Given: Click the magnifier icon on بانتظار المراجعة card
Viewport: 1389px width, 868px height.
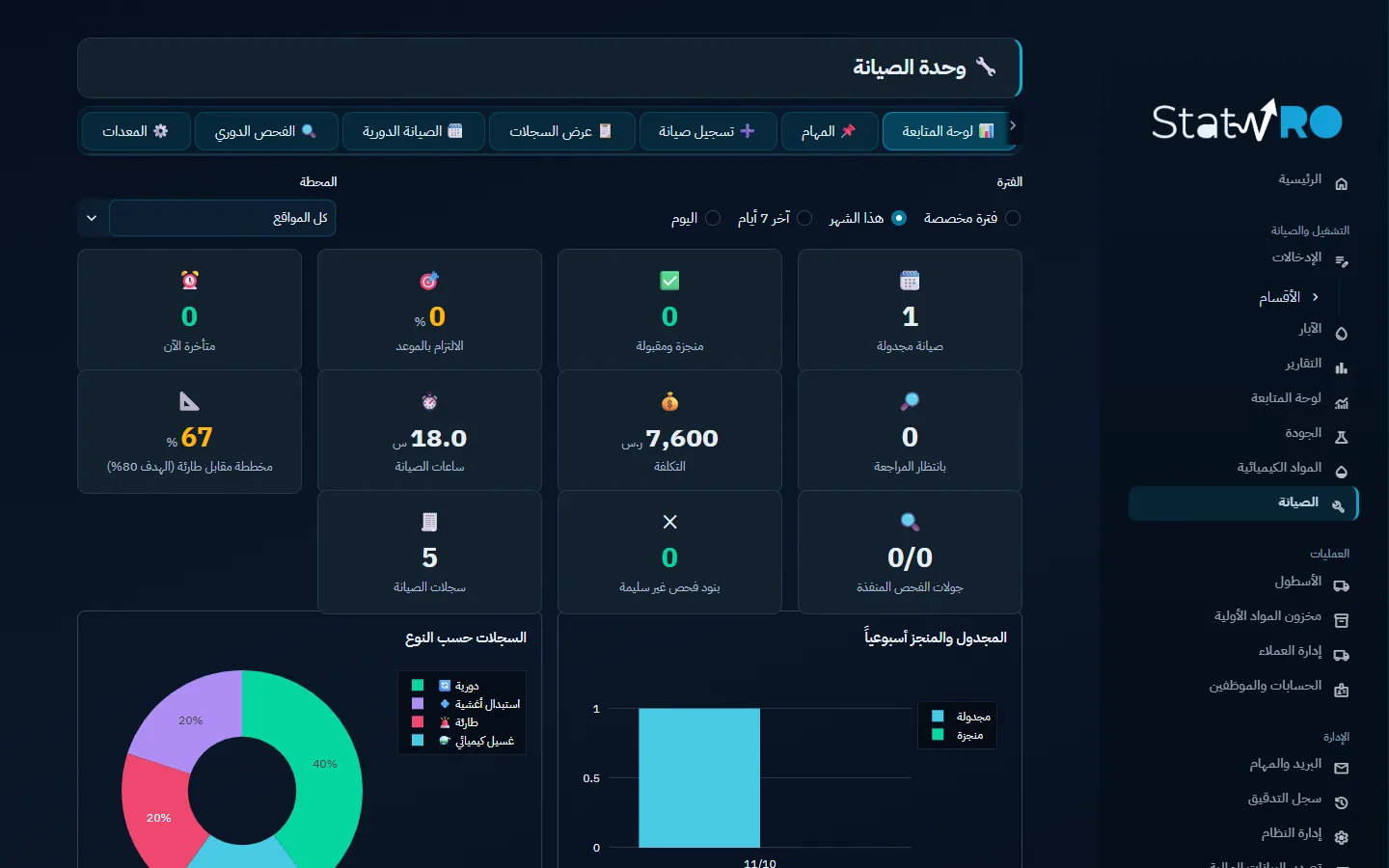Looking at the screenshot, I should click(910, 401).
